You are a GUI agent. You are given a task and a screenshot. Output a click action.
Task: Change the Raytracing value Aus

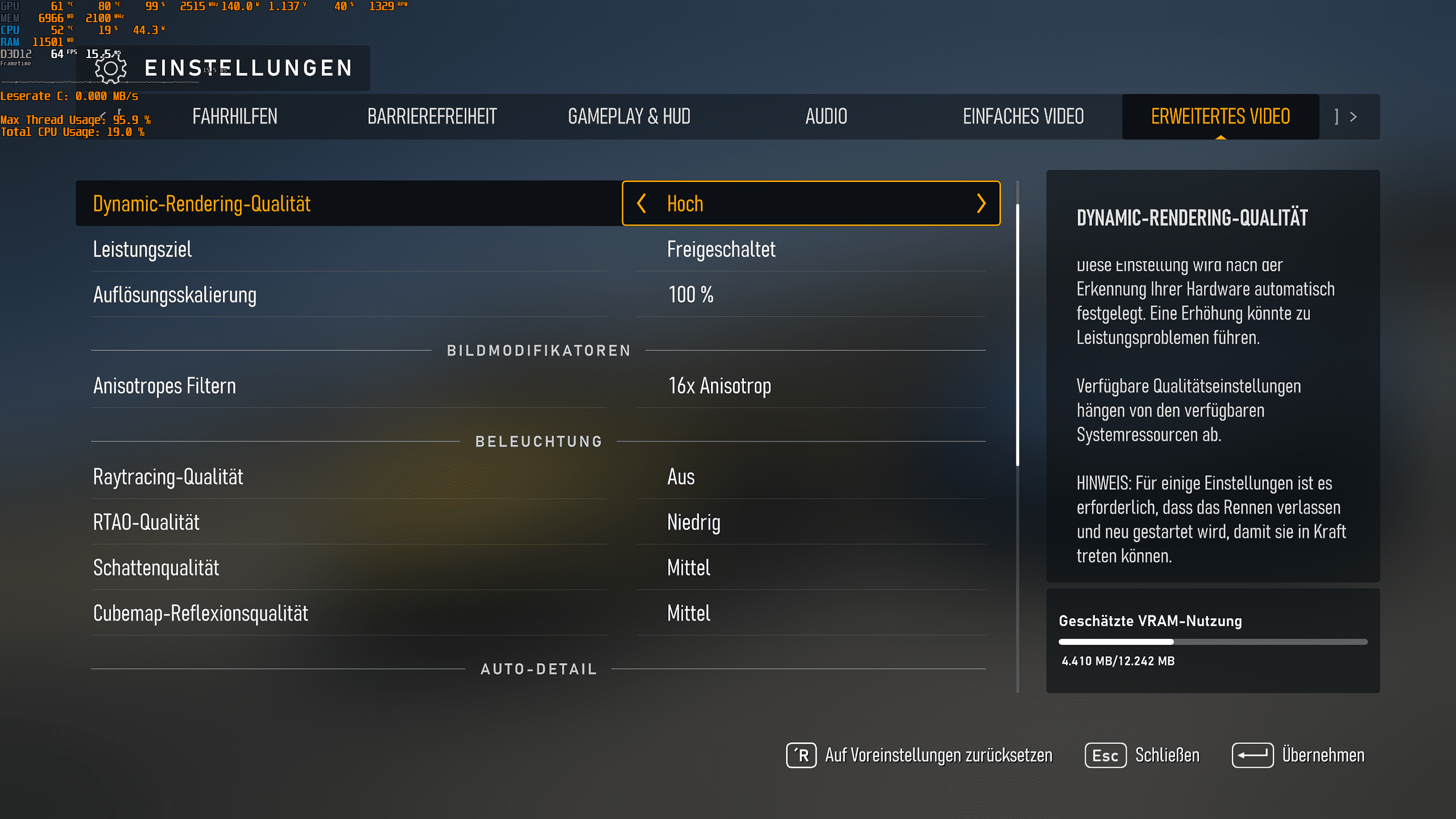tap(681, 477)
